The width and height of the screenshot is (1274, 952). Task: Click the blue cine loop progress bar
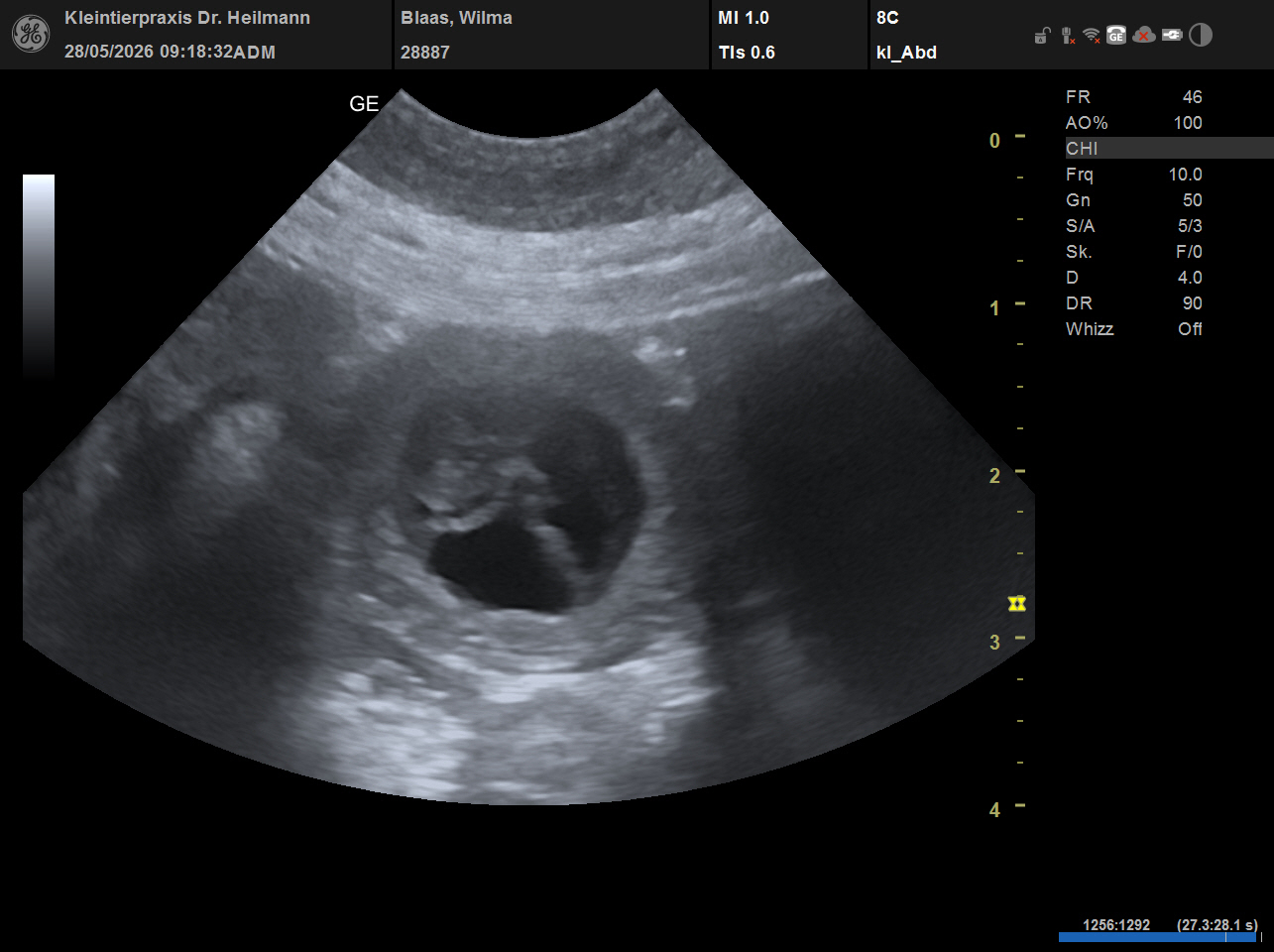1159,937
